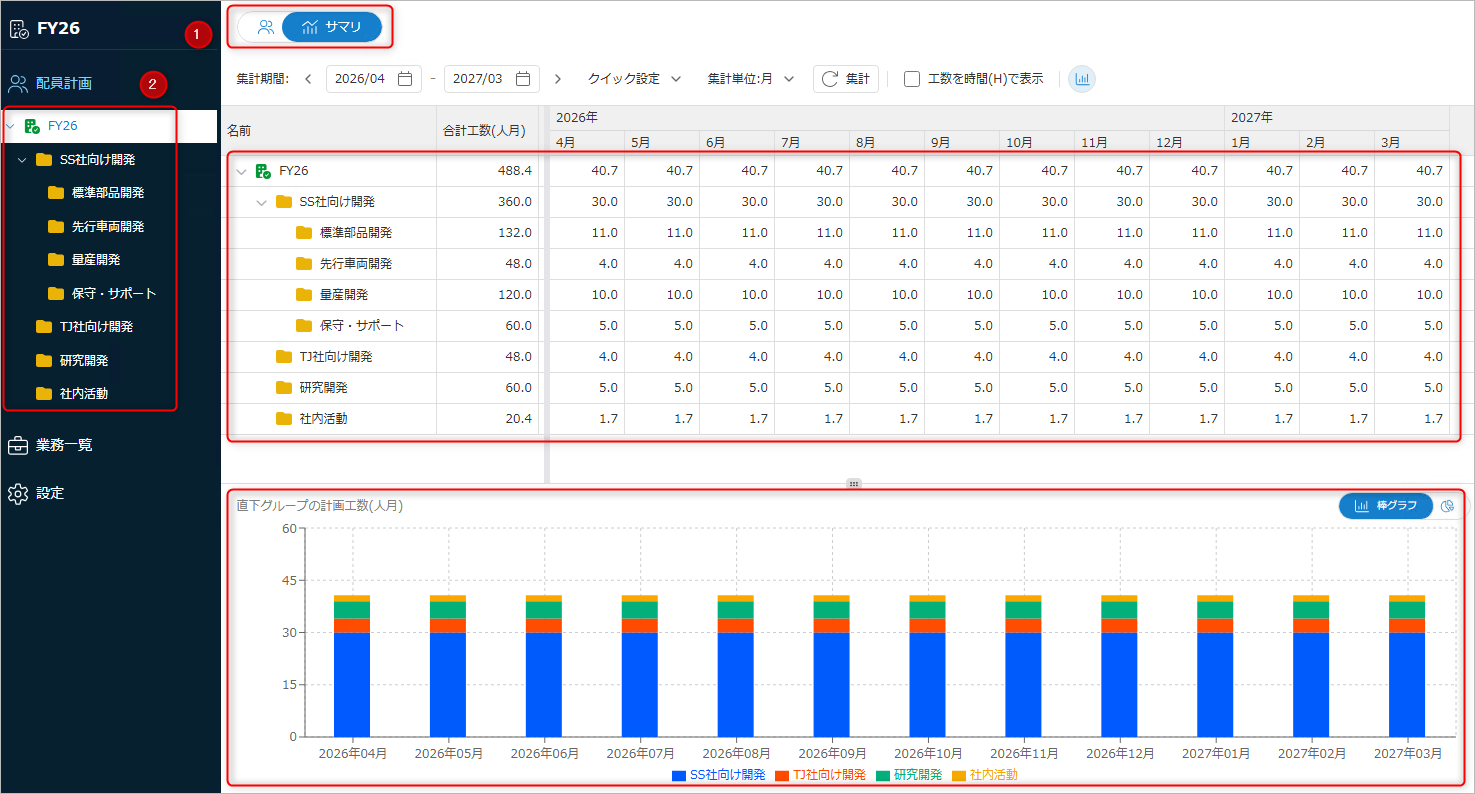
Task: Open calendar picker for 2027/03 end date
Action: click(x=522, y=79)
